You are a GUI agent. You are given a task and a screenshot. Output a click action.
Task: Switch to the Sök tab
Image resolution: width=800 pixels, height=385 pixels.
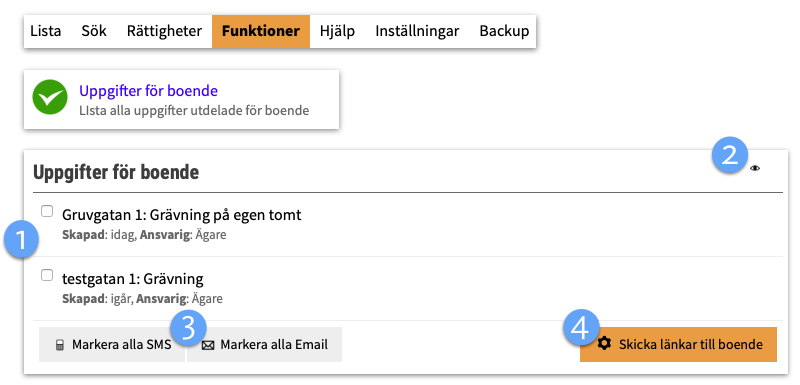click(94, 31)
